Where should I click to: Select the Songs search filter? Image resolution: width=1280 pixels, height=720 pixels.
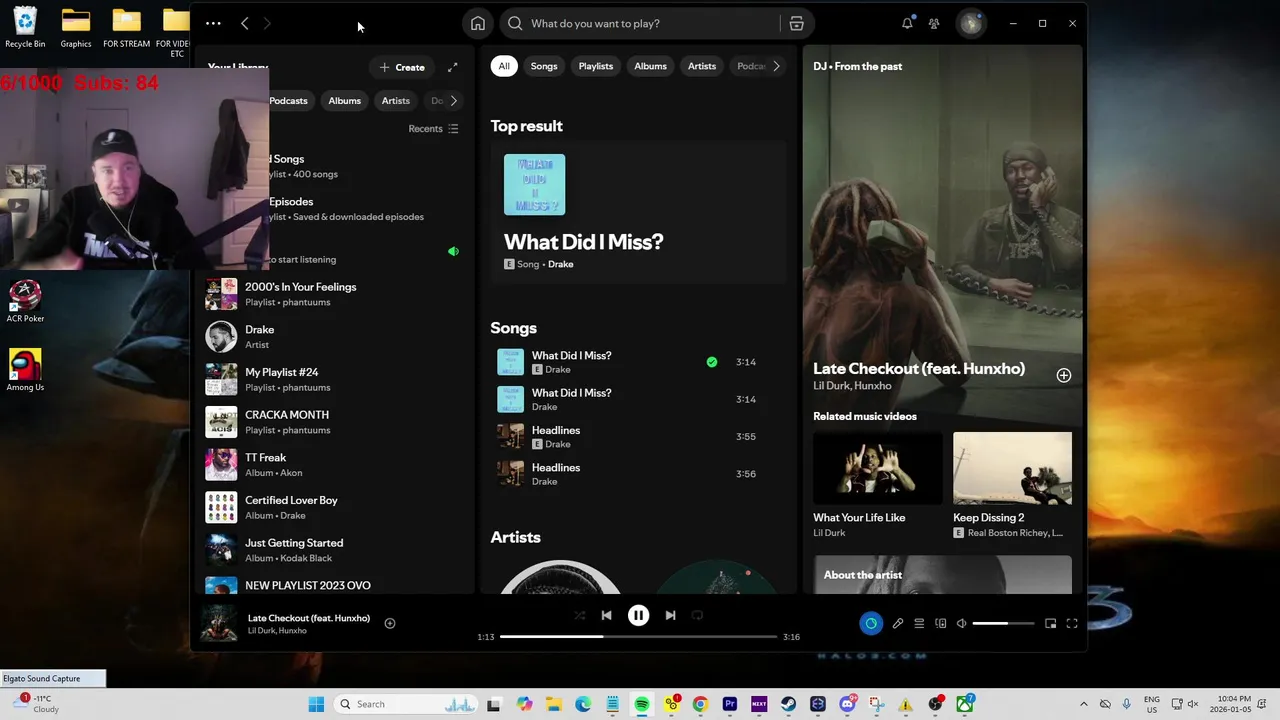tap(544, 66)
